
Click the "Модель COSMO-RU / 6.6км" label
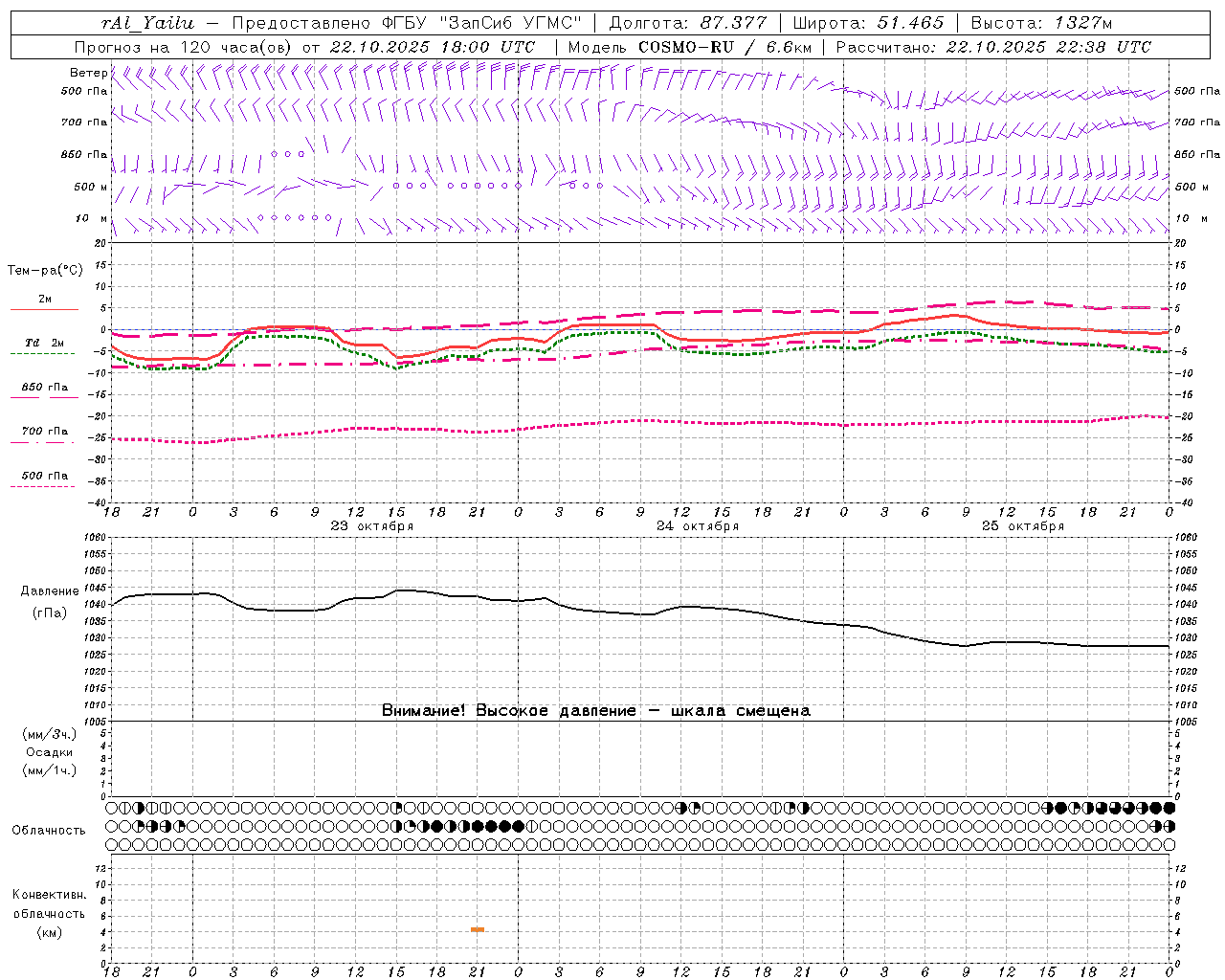(689, 47)
